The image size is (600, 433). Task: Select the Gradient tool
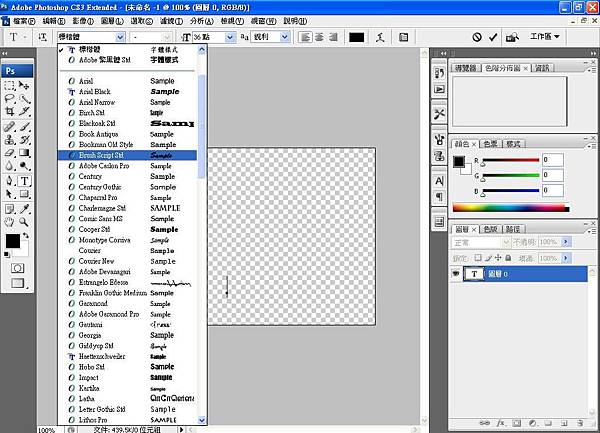tap(24, 153)
